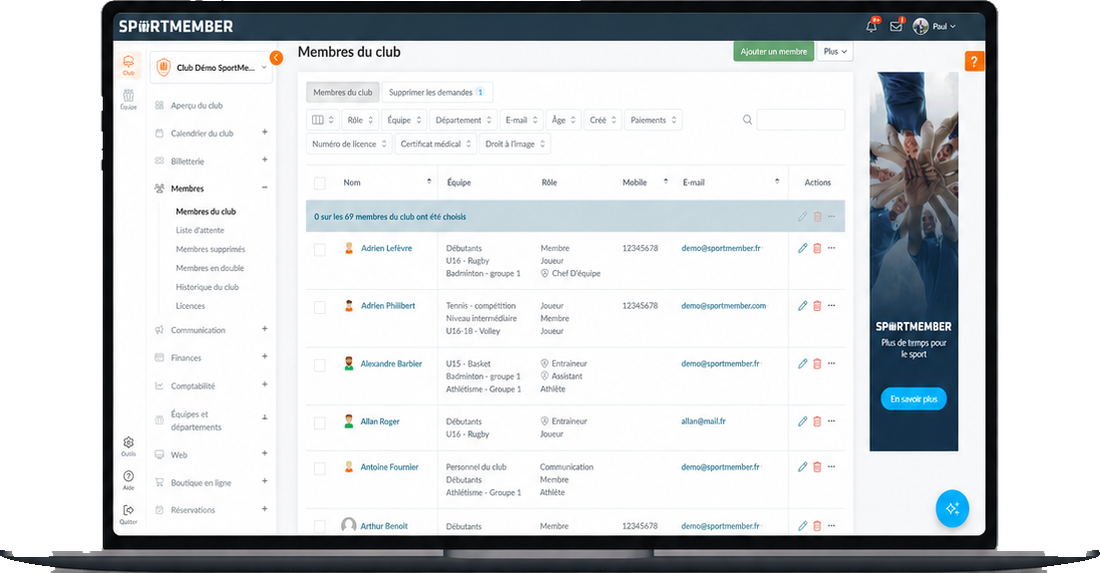
Task: Delete Antoine Fournier with trash icon
Action: (817, 467)
